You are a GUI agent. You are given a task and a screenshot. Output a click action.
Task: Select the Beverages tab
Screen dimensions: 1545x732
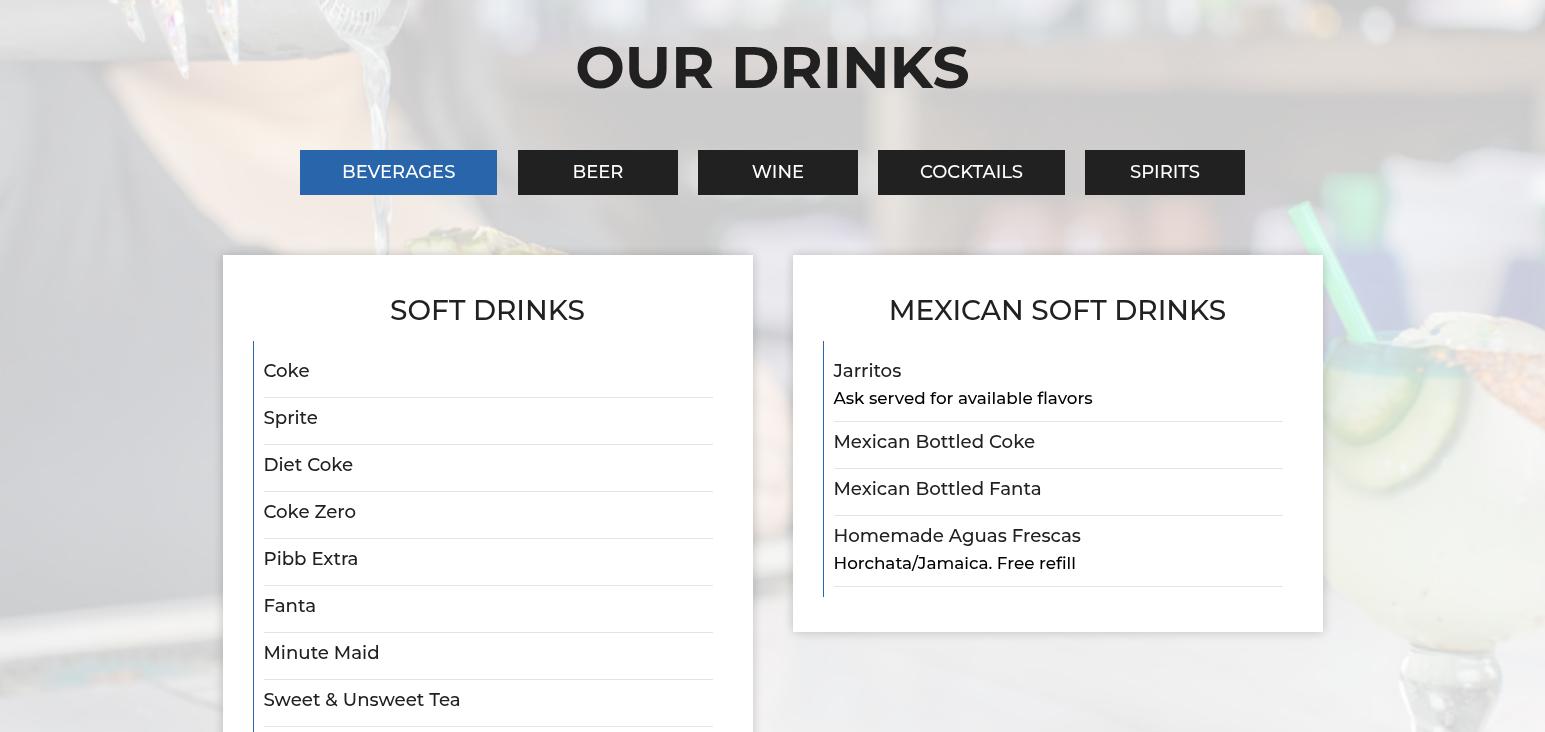pos(398,172)
